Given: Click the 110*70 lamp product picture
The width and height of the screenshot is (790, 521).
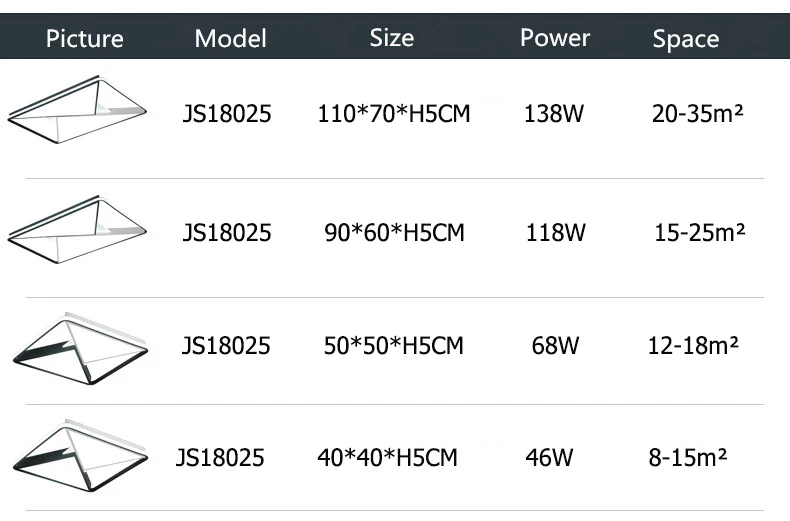Looking at the screenshot, I should (x=77, y=112).
